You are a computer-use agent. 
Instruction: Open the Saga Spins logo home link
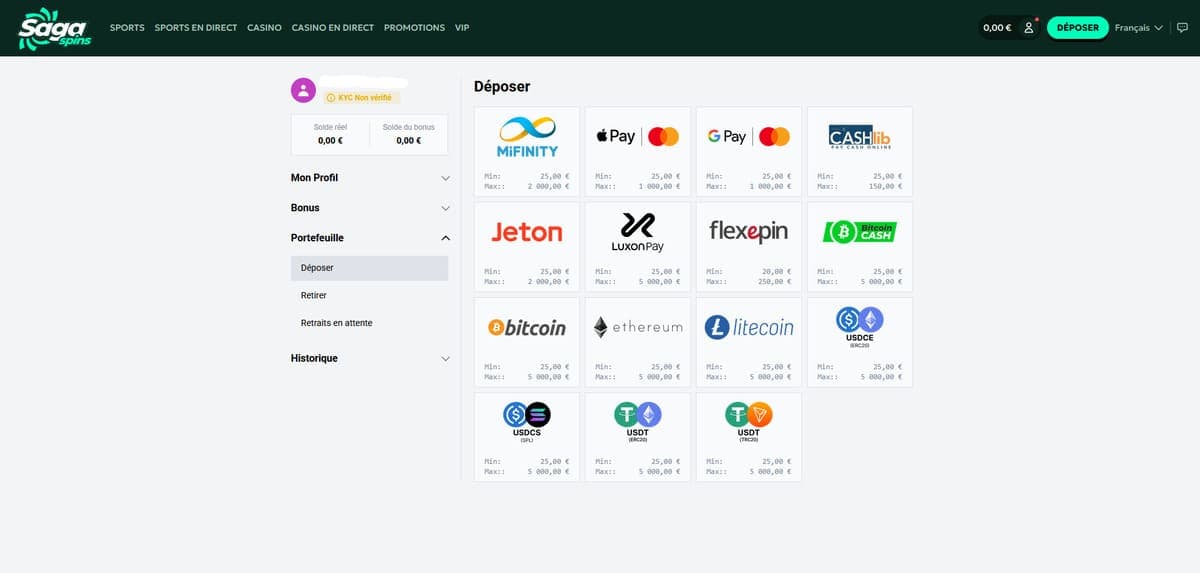(x=55, y=28)
